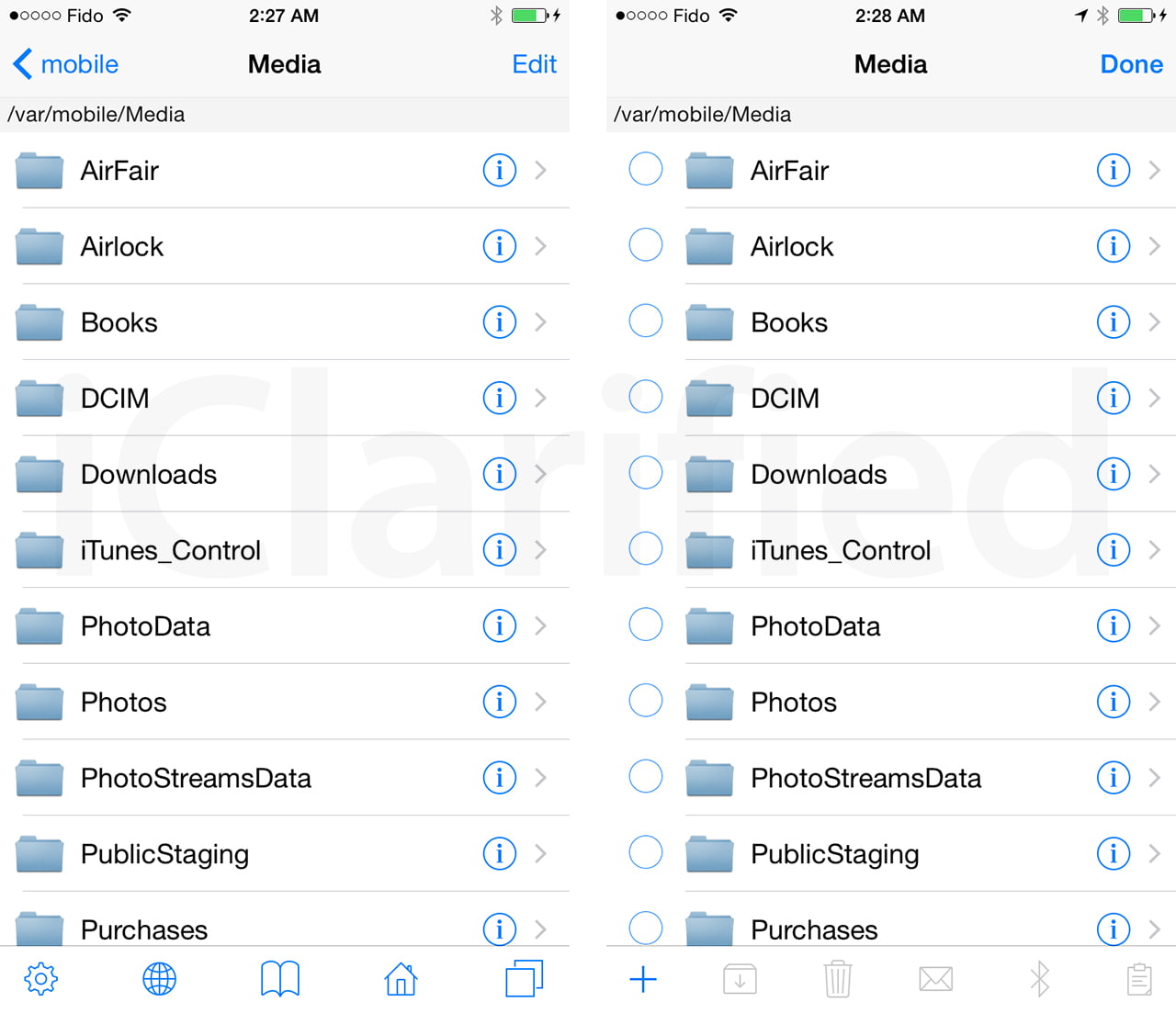Tap the download-to-tray icon in the edit toolbar

click(x=740, y=979)
